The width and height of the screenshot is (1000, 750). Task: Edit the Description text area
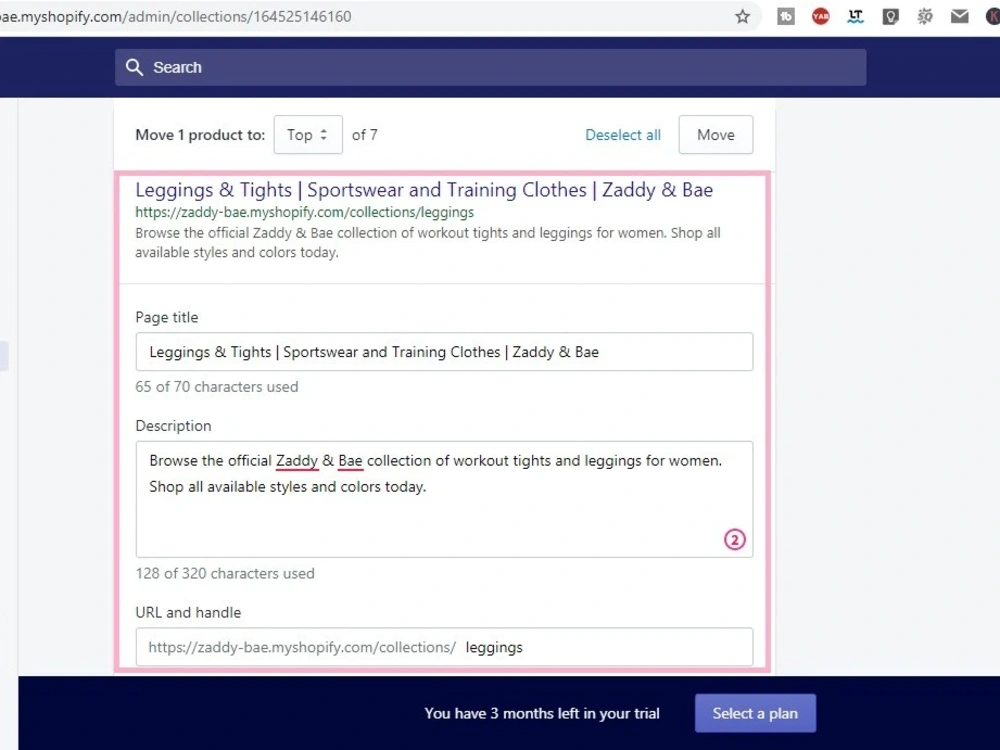tap(444, 499)
